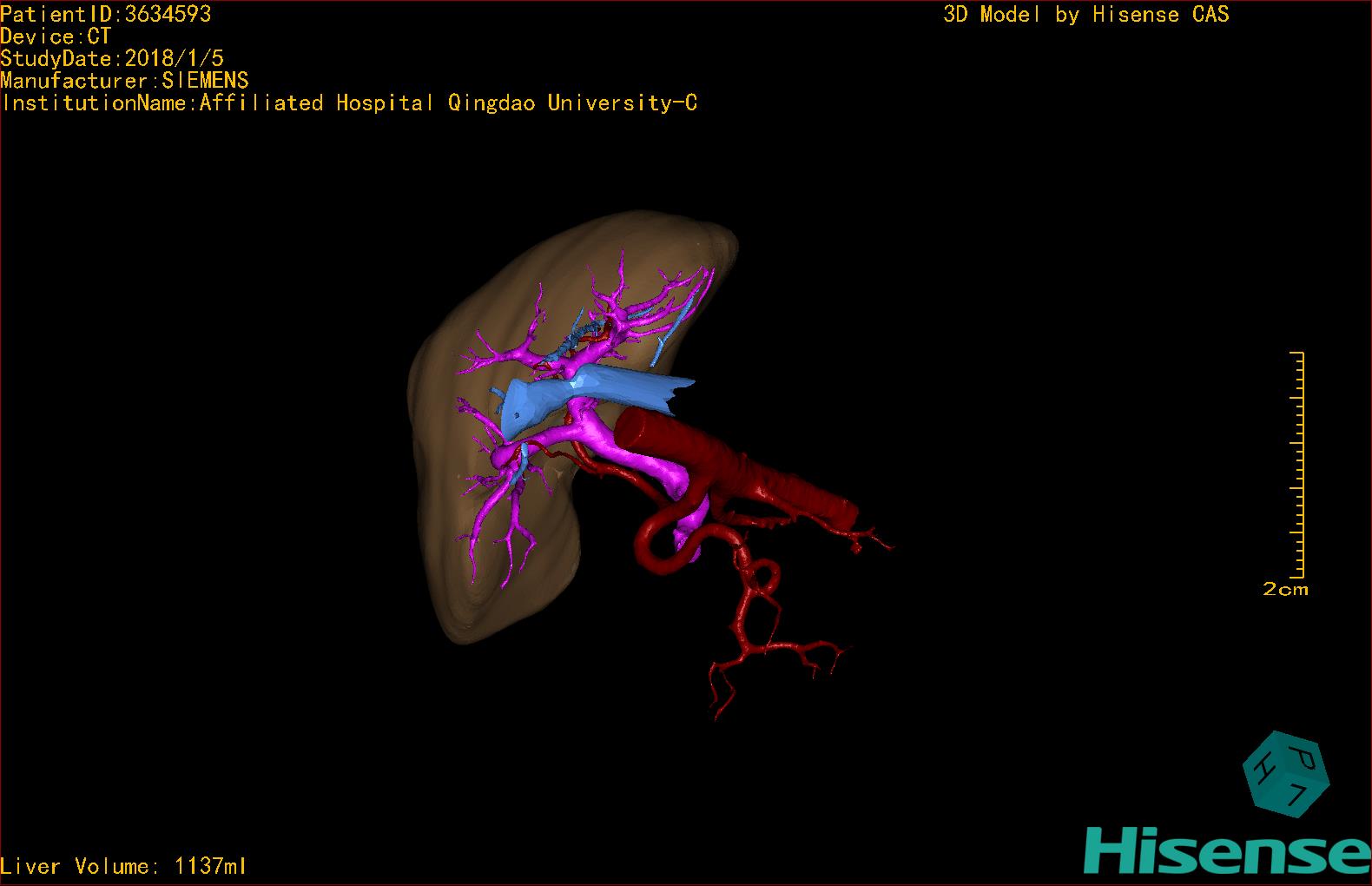
Task: Click the "3D Model by Hisense CAS" text
Action: click(x=1086, y=14)
